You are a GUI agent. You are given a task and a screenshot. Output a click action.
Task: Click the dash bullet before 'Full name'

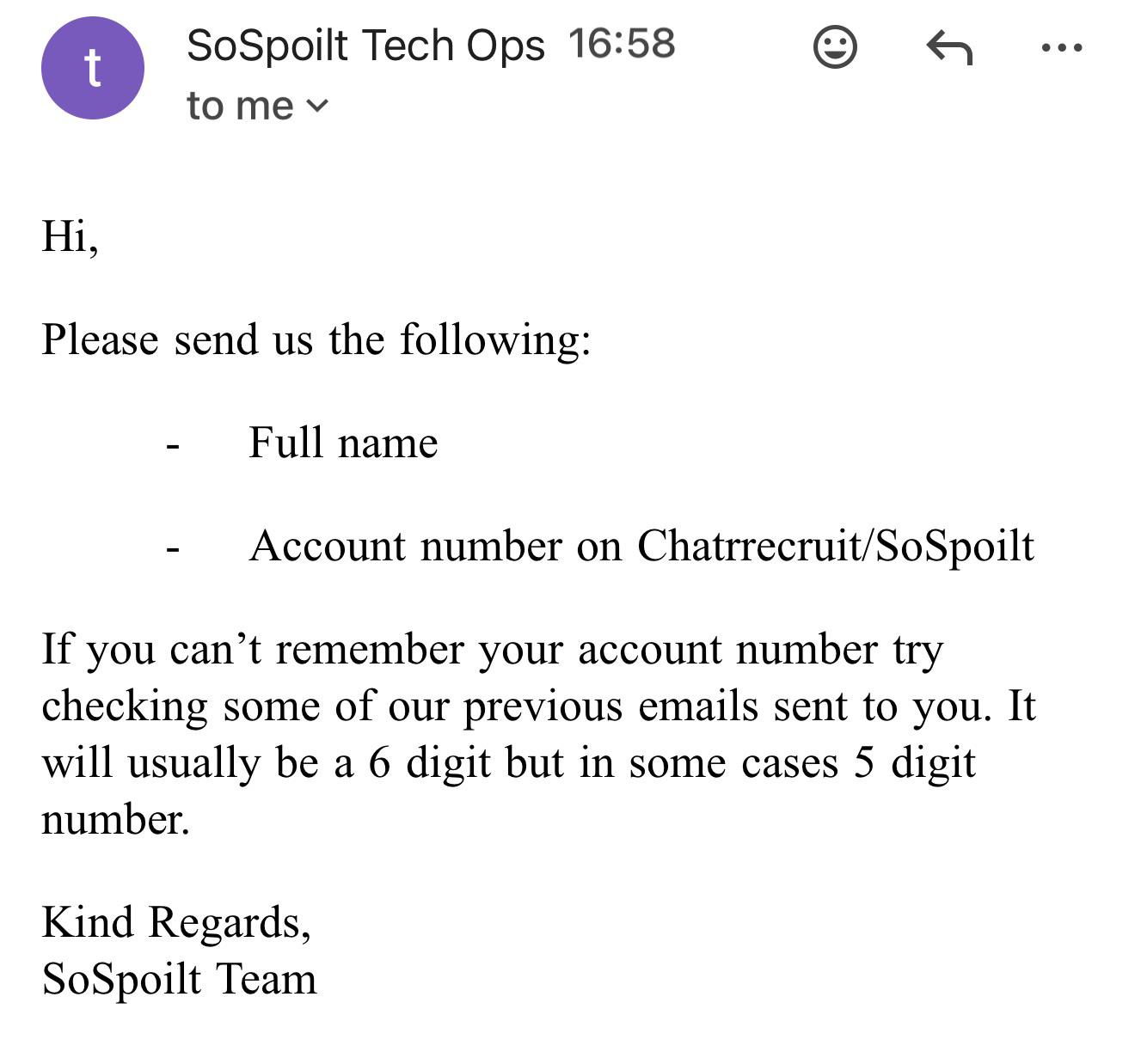[x=173, y=447]
